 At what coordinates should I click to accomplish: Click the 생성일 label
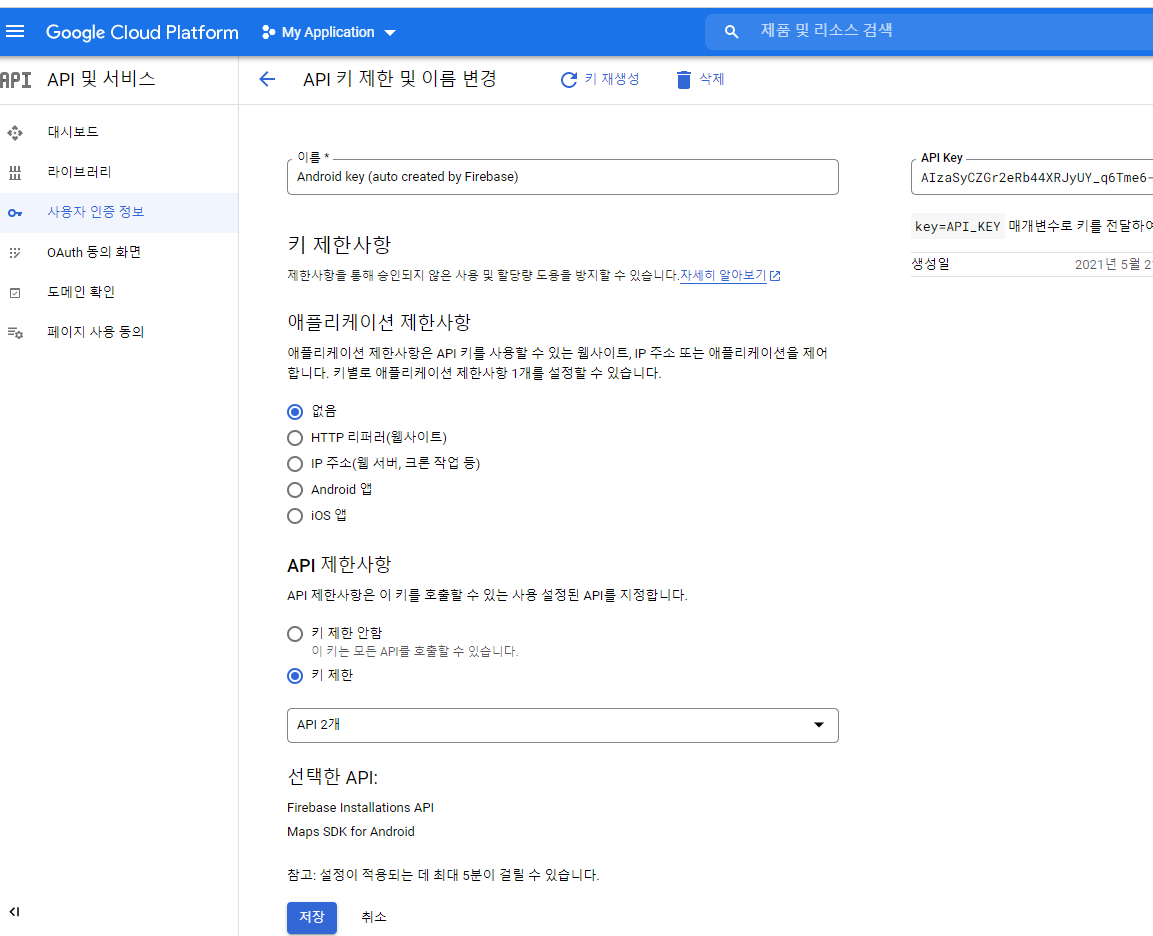[x=931, y=264]
